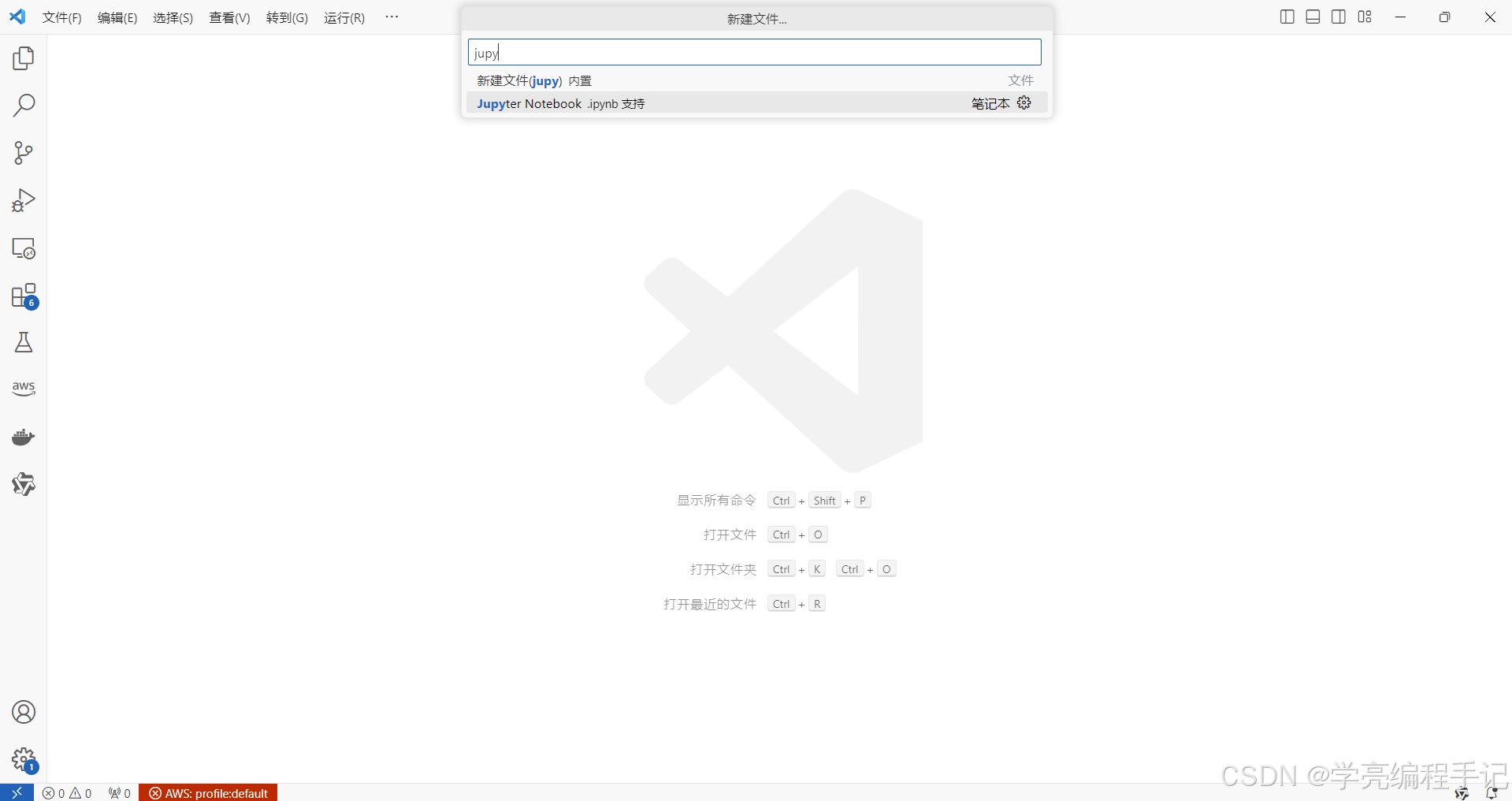Open the Extensions view with badge

[24, 296]
